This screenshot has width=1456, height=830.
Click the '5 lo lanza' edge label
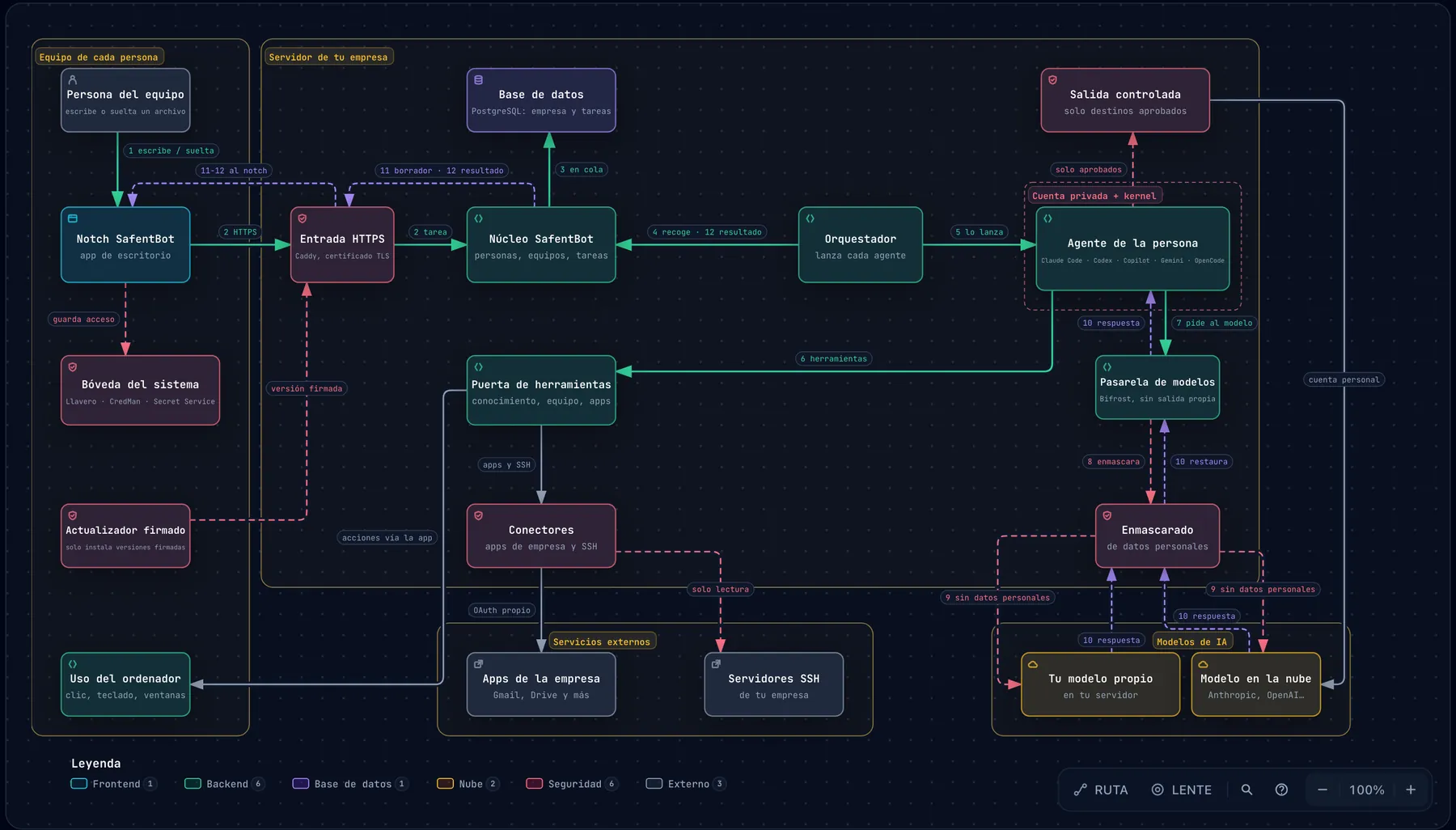point(980,232)
